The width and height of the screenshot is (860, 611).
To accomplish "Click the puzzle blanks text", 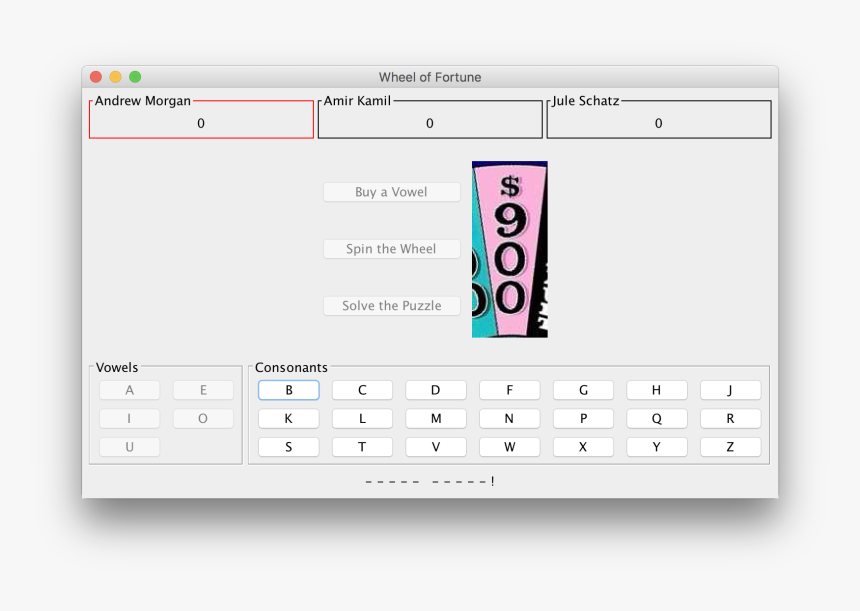I will tap(429, 482).
